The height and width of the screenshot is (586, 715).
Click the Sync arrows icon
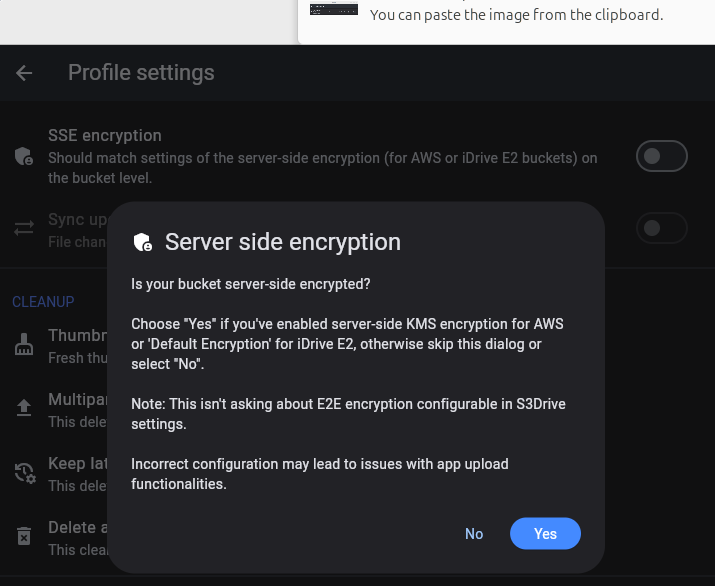tap(24, 228)
